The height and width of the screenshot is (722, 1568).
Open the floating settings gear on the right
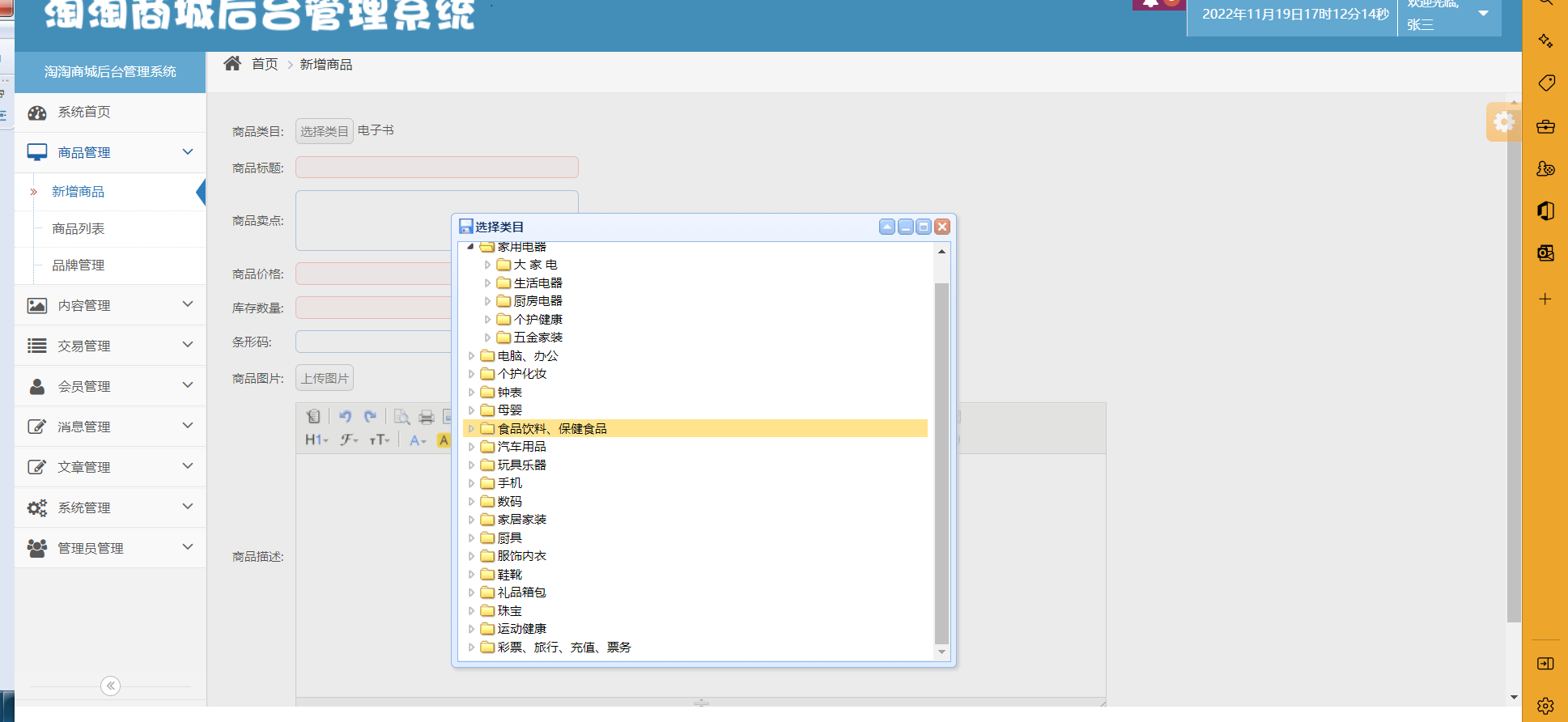1504,122
